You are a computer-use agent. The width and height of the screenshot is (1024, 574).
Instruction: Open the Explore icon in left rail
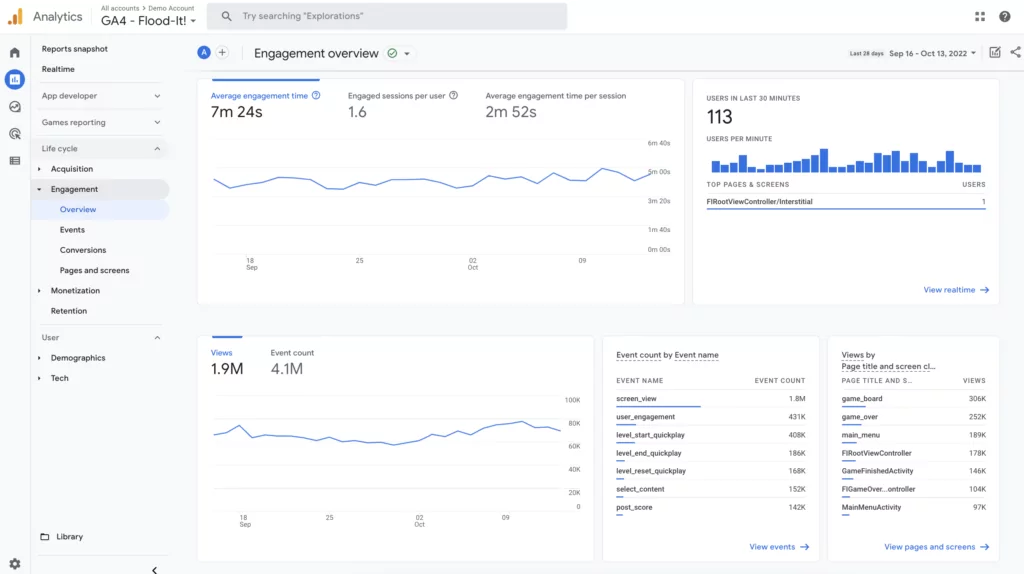coord(14,106)
